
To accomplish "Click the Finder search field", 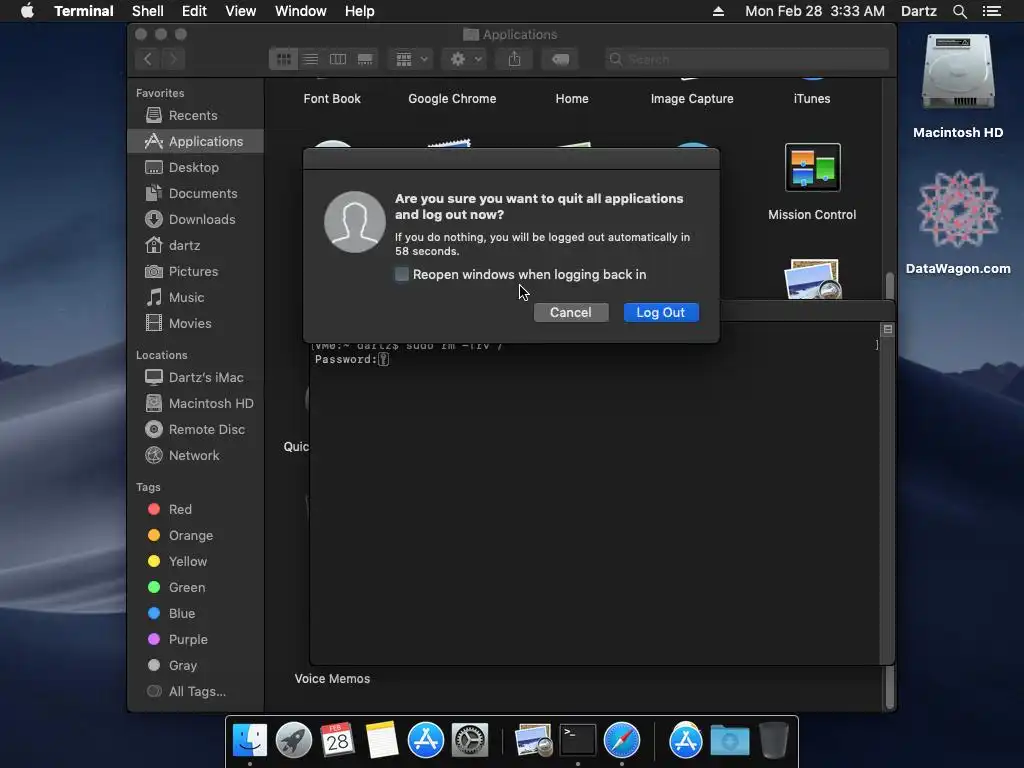I will click(x=746, y=59).
